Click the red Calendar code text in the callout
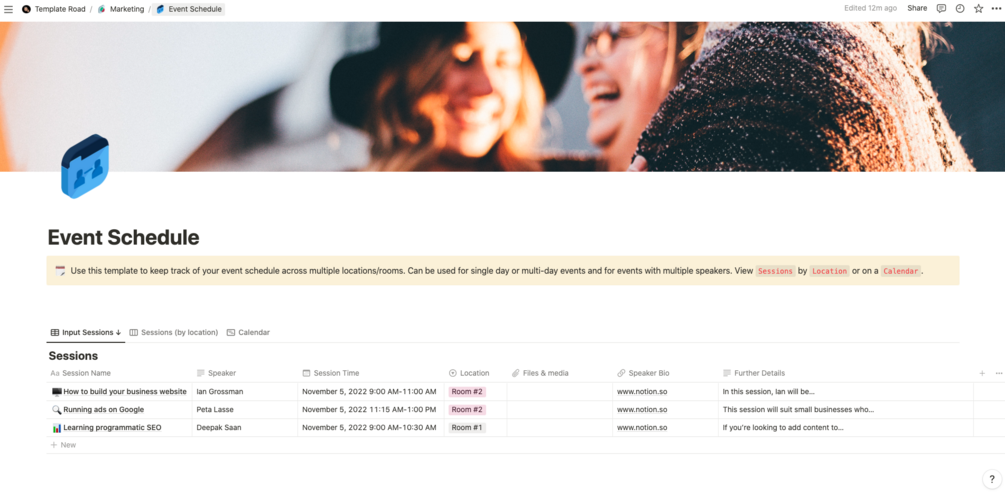Image resolution: width=1005 pixels, height=494 pixels. coord(901,271)
